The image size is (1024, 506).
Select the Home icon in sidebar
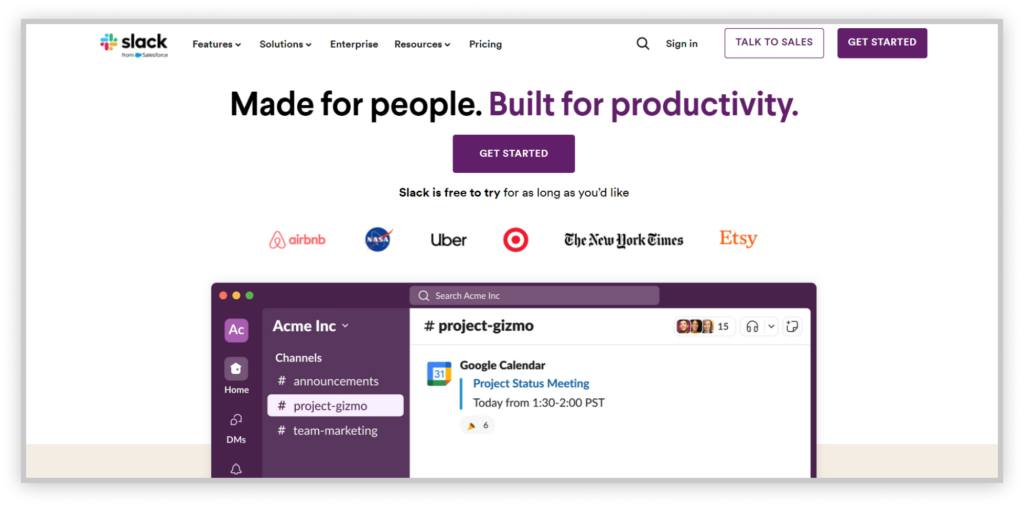point(236,369)
